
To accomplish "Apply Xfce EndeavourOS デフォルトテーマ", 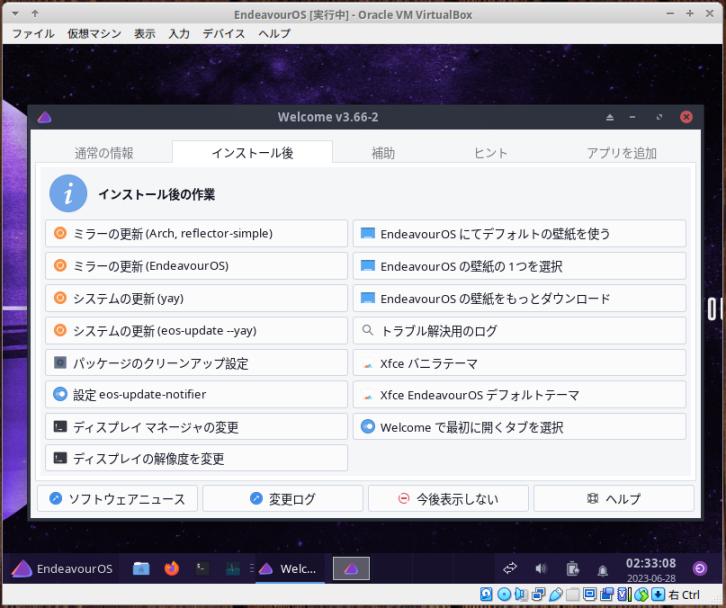I will (x=519, y=395).
